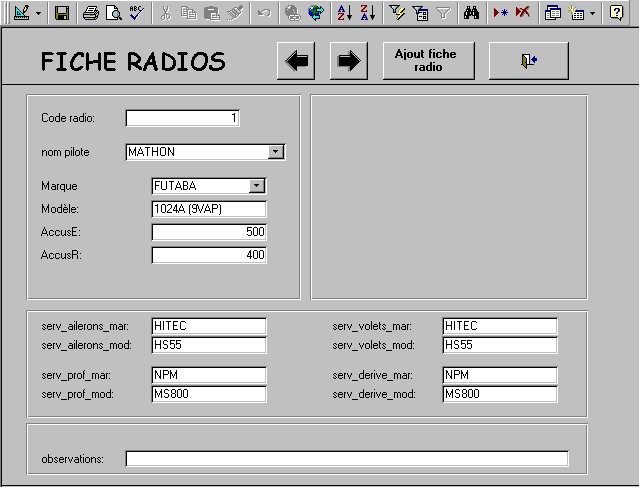Click the serv_prof_mar NPM field
The height and width of the screenshot is (487, 639).
point(209,375)
